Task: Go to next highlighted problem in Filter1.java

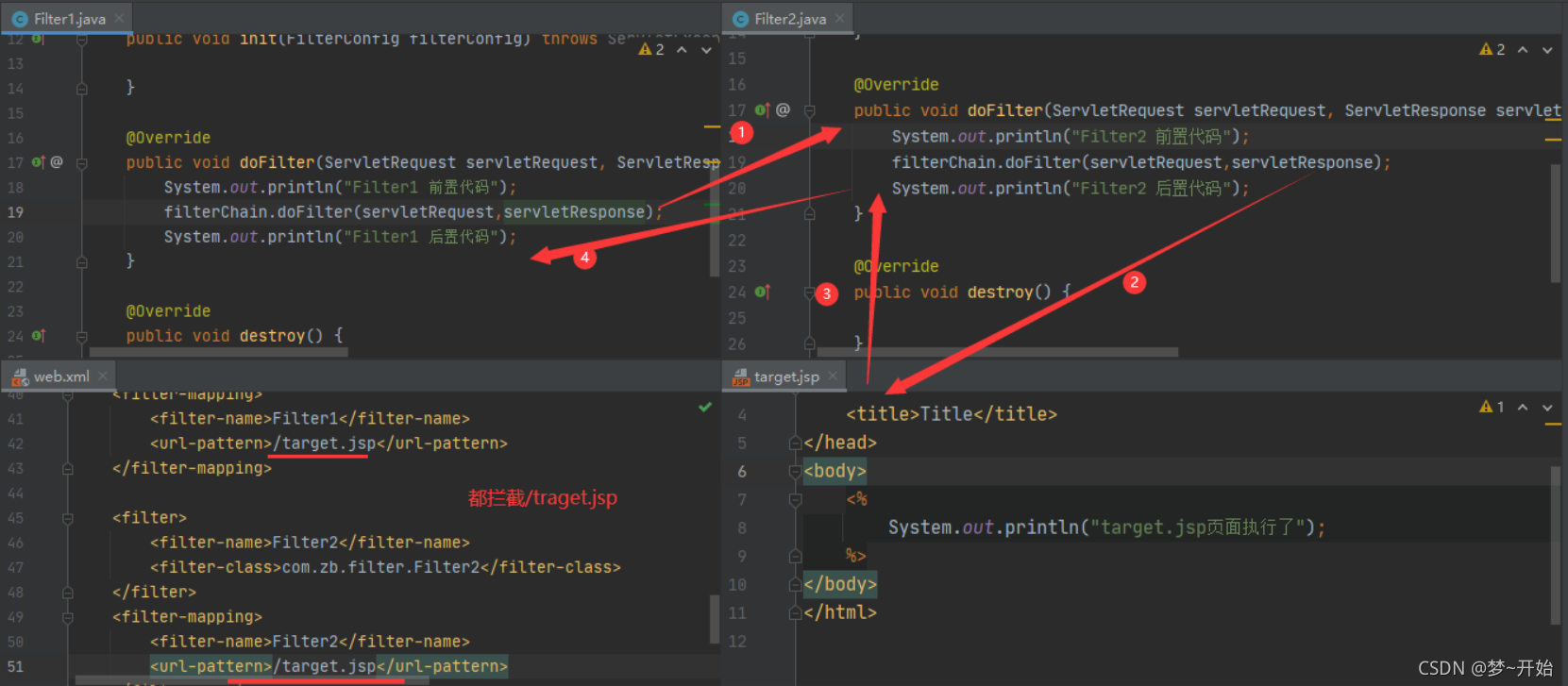Action: 706,50
